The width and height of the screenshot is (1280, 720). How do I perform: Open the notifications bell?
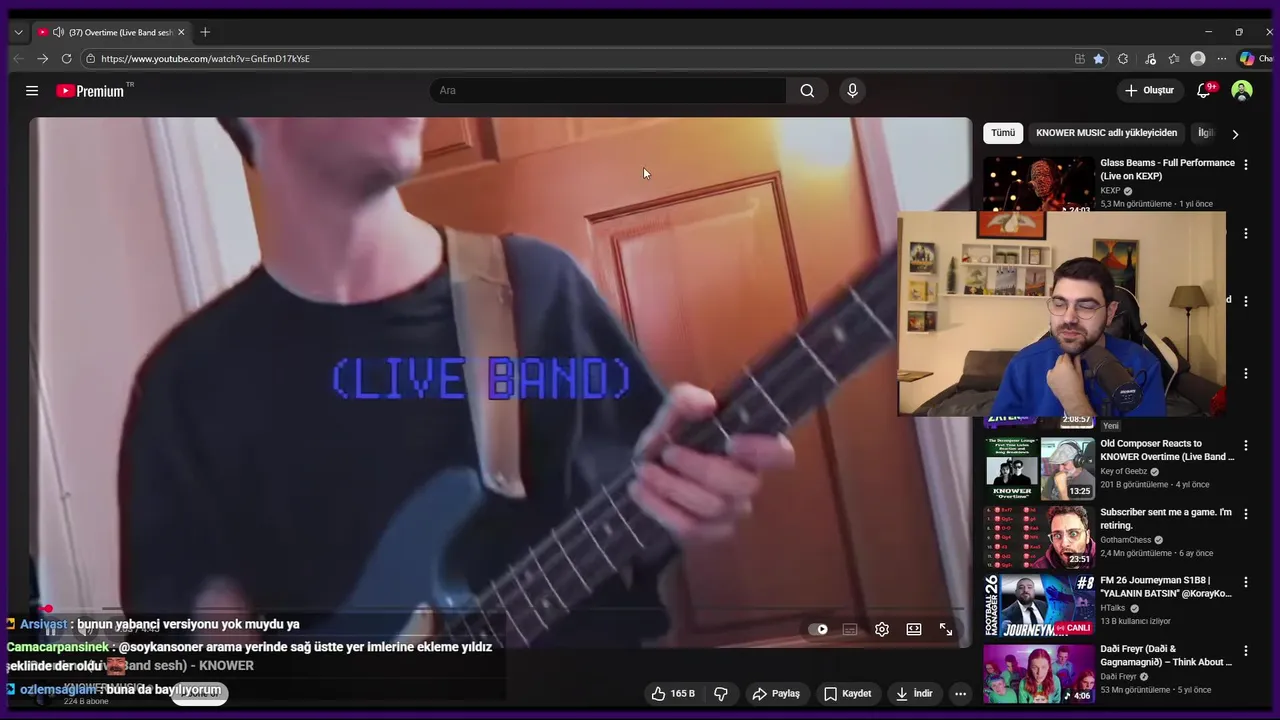coord(1205,91)
